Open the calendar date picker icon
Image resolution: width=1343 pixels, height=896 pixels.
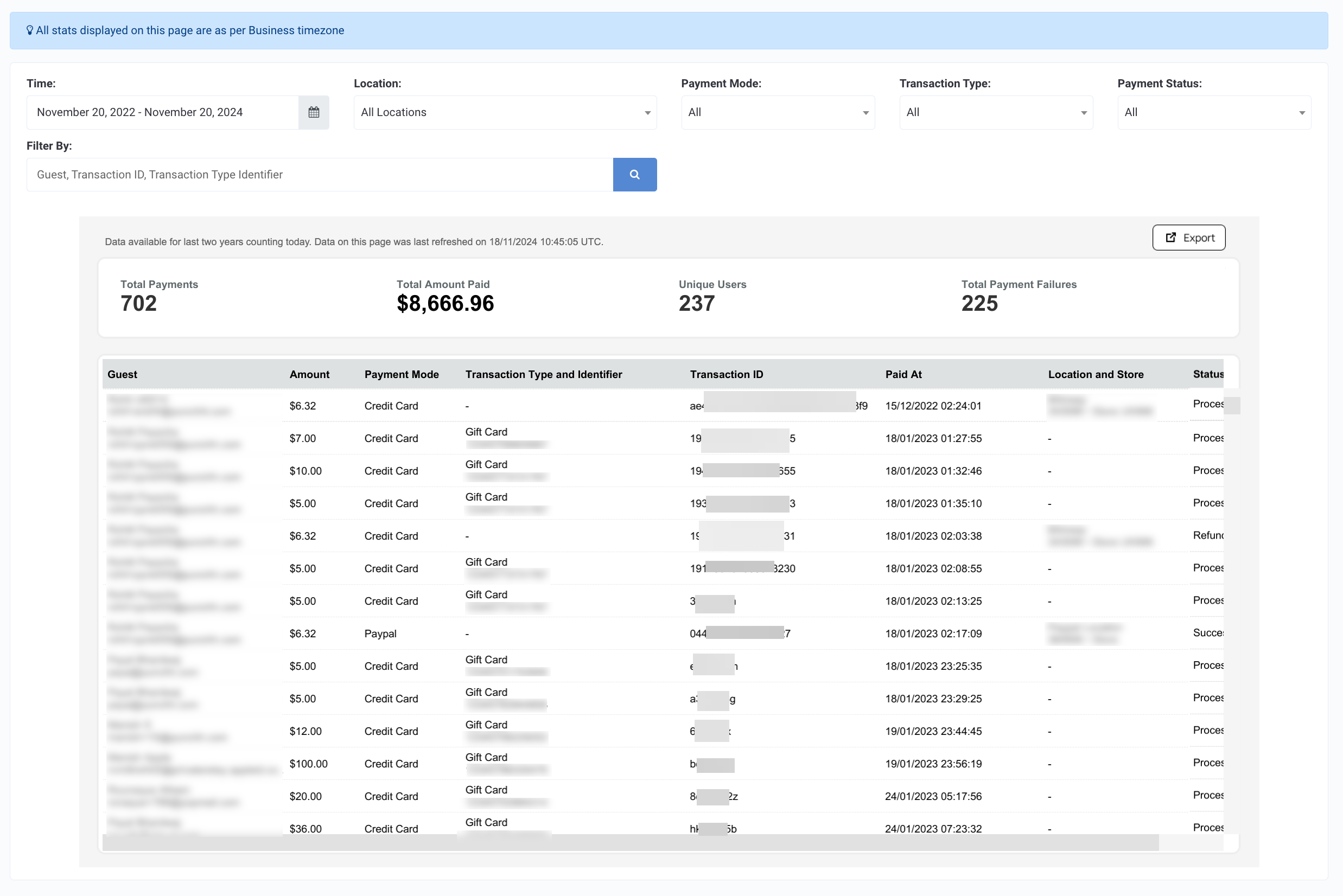[313, 112]
